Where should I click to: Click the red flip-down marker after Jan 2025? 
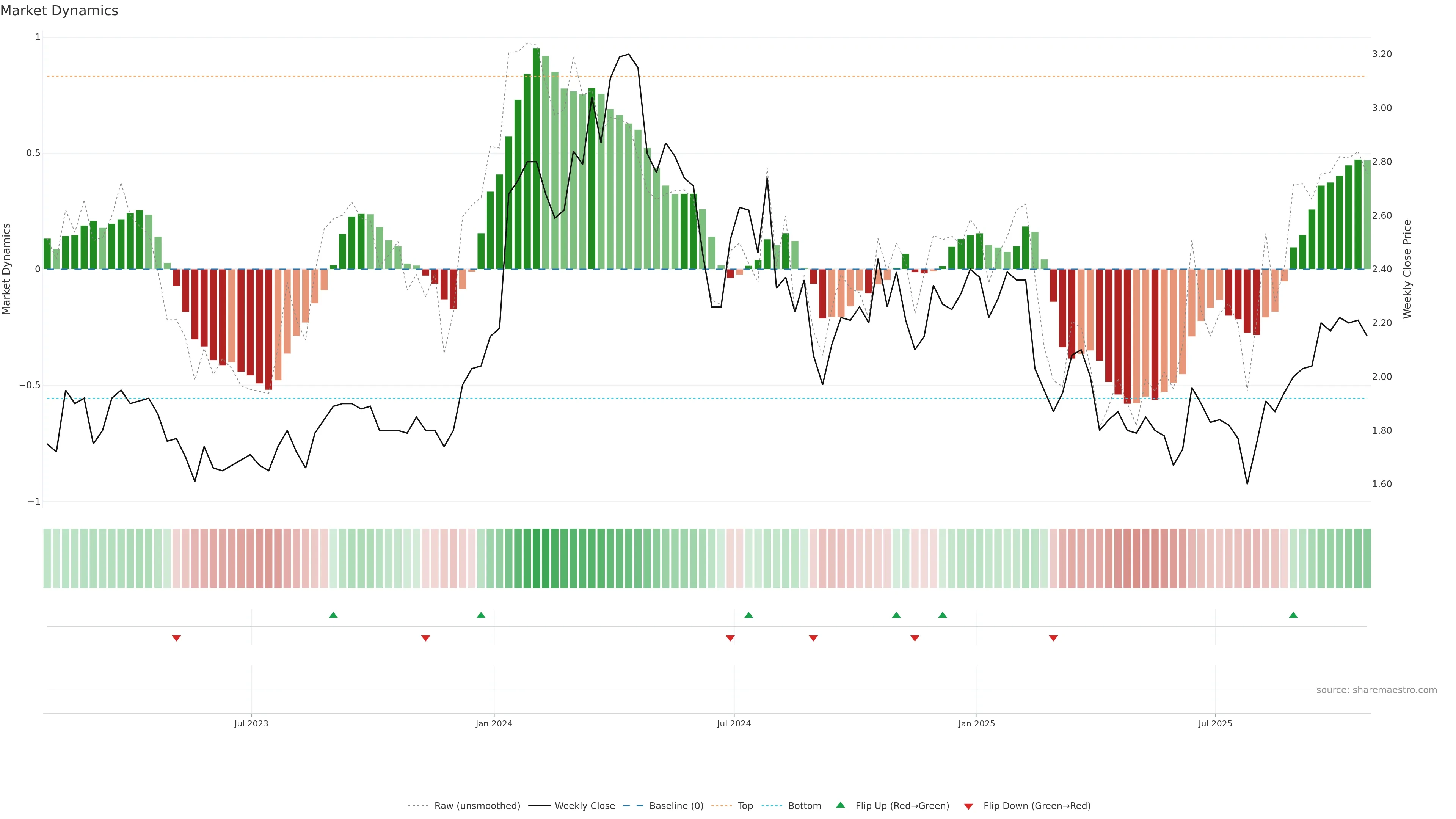point(1053,638)
